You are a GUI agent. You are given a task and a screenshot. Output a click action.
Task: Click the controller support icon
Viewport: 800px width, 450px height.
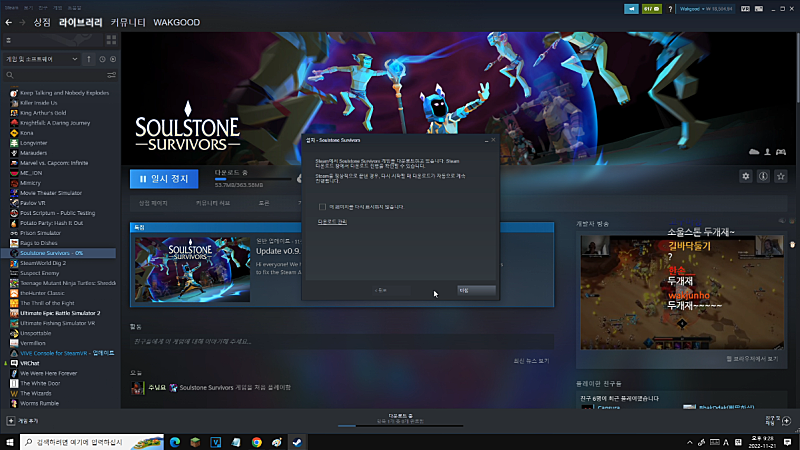click(781, 152)
